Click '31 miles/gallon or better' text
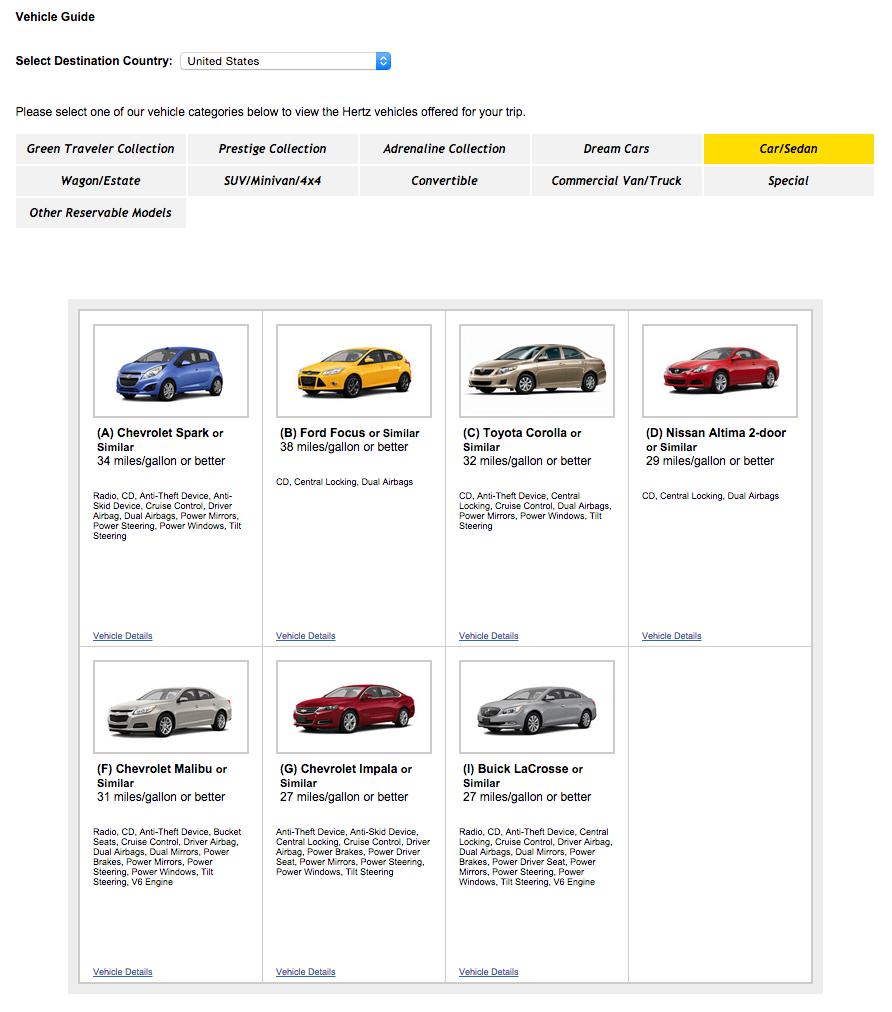892x1012 pixels. coord(161,798)
